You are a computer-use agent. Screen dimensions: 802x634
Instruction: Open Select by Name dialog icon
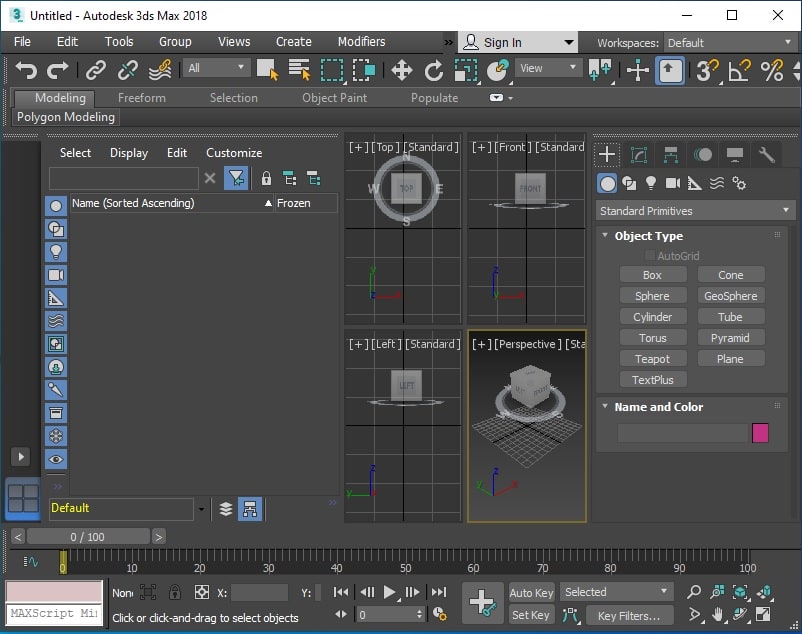(299, 70)
